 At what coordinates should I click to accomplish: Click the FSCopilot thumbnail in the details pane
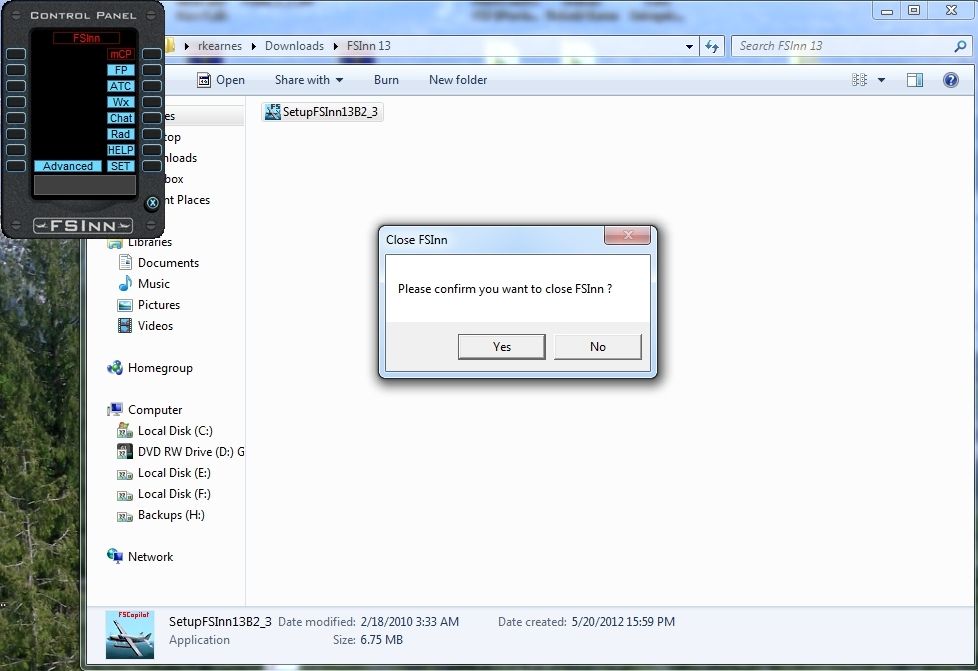(x=130, y=634)
